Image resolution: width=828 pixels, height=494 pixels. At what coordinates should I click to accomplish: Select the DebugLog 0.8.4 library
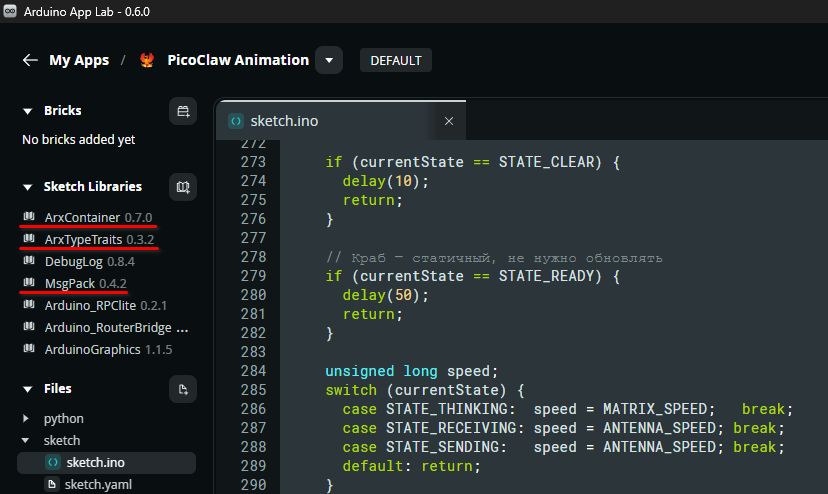pos(90,262)
